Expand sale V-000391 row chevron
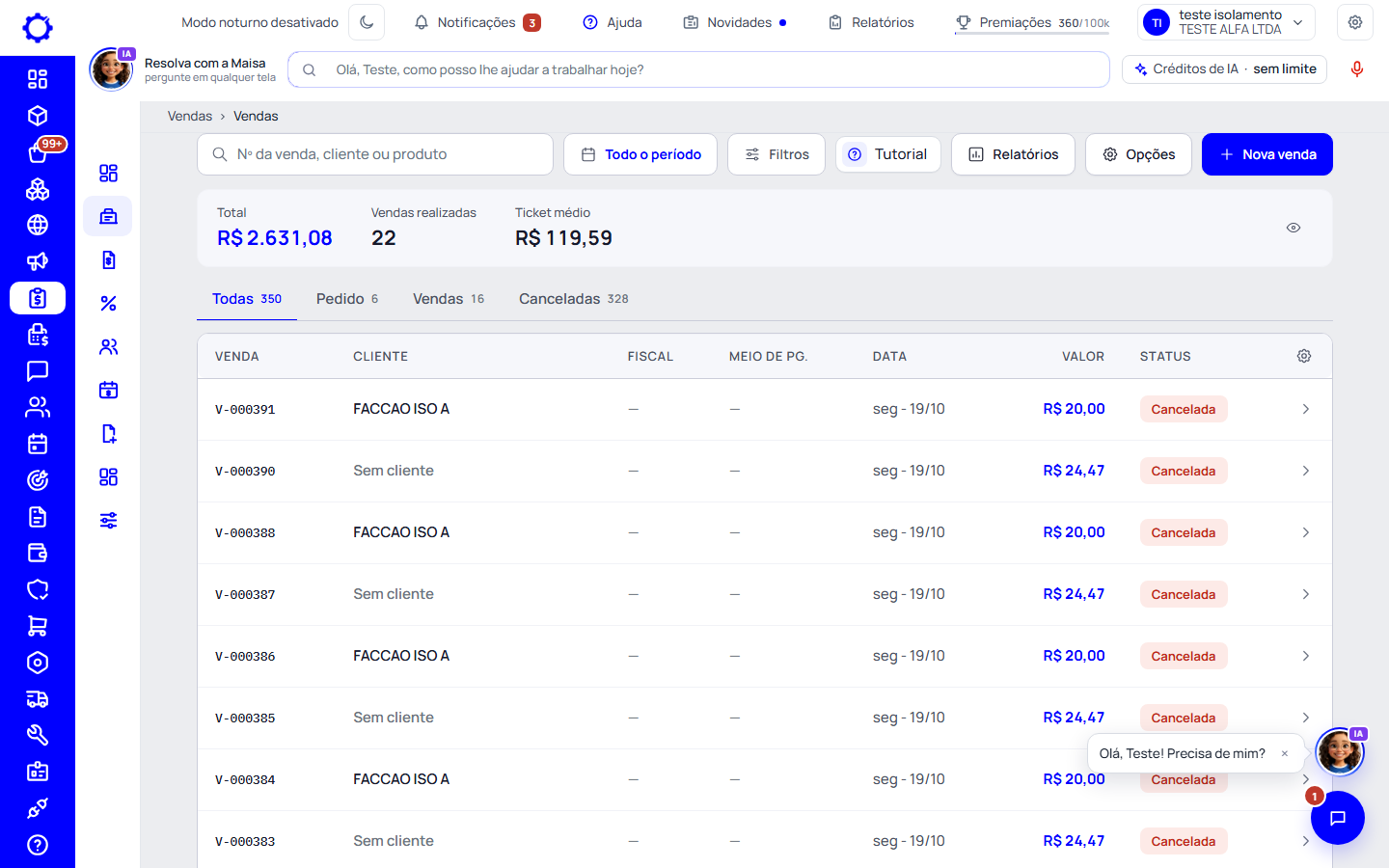The height and width of the screenshot is (868, 1389). 1306,409
